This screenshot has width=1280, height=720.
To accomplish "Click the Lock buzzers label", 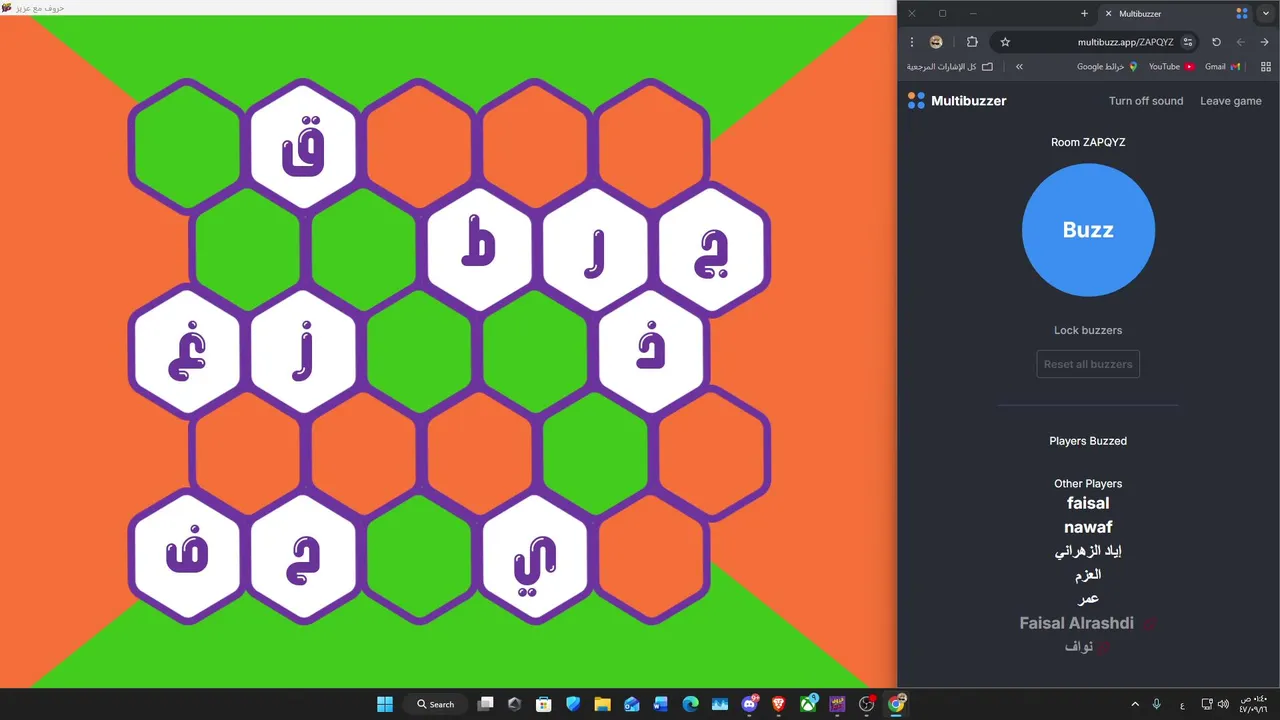I will 1088,330.
